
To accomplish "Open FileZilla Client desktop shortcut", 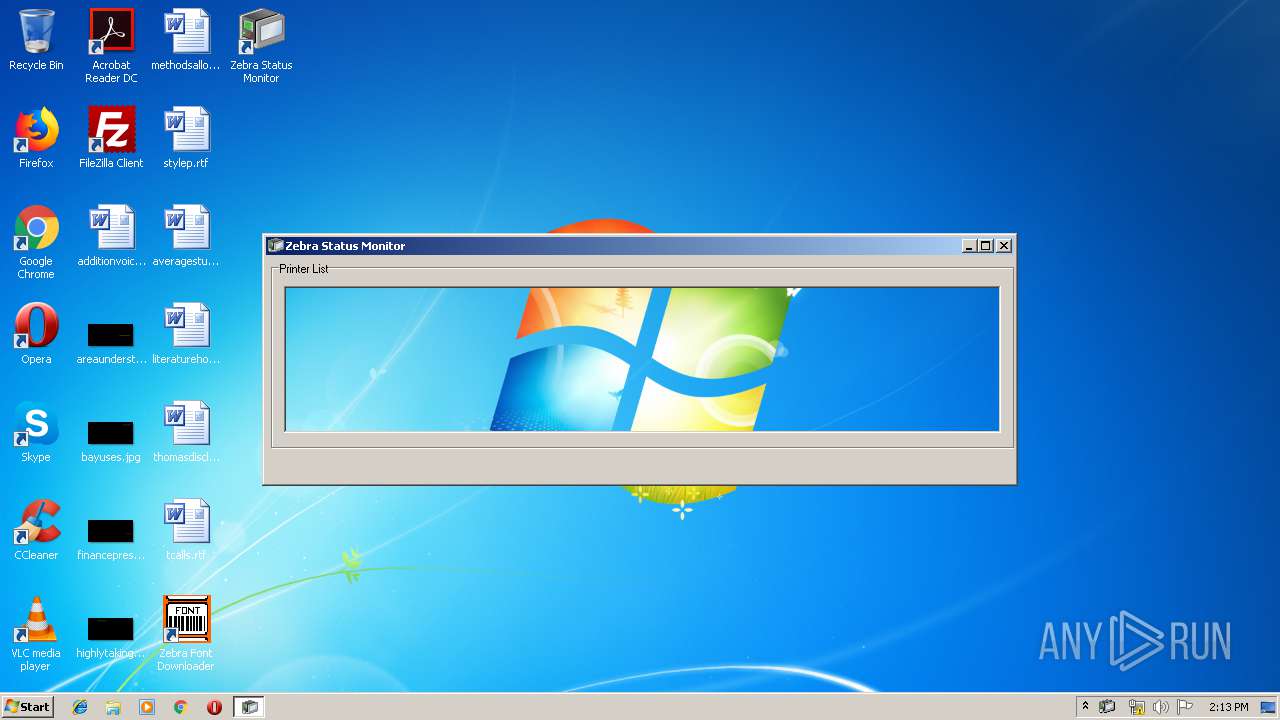I will point(111,138).
